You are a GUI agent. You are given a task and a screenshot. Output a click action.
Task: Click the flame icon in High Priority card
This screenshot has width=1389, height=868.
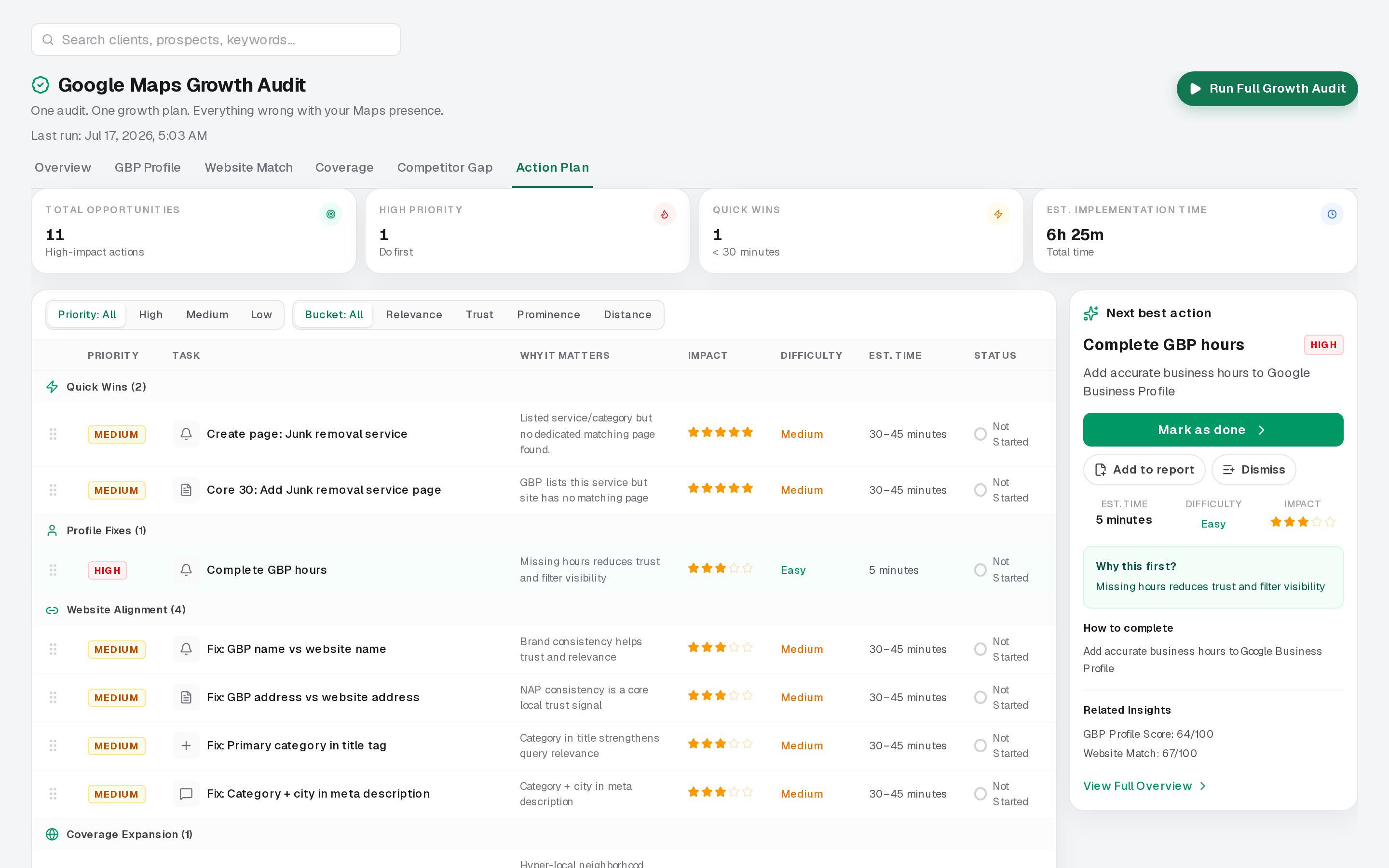[664, 214]
